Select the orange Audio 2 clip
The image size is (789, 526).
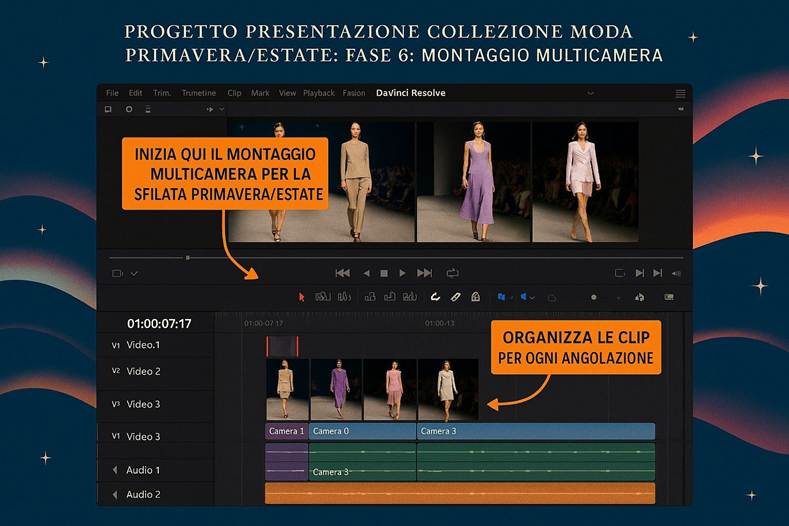460,493
